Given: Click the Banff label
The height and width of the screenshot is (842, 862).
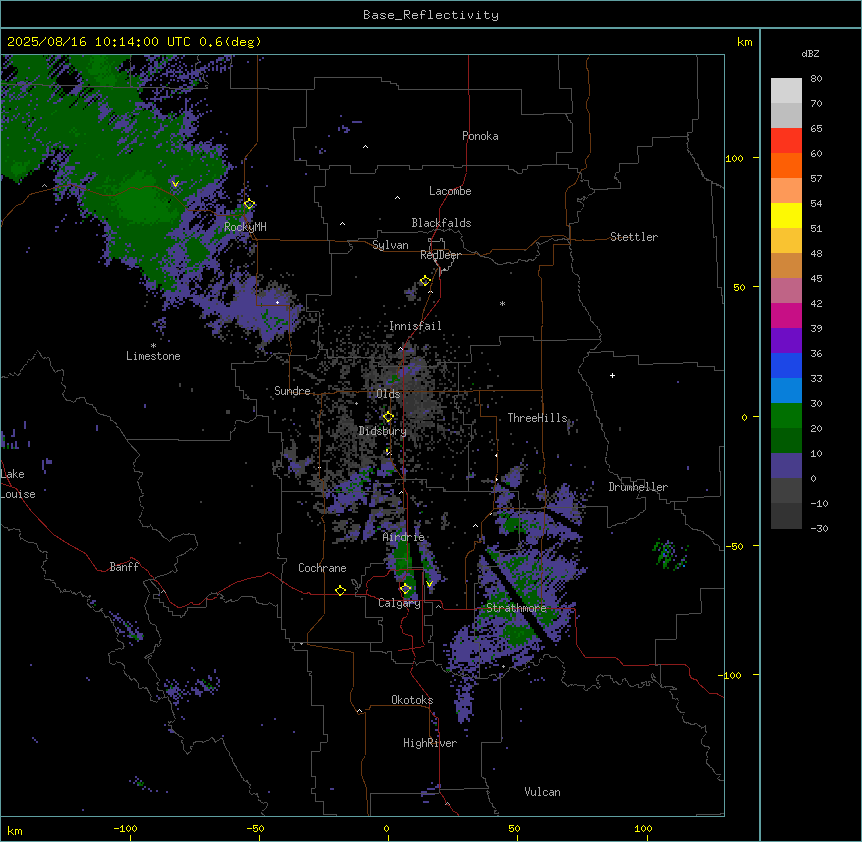Looking at the screenshot, I should 124,567.
